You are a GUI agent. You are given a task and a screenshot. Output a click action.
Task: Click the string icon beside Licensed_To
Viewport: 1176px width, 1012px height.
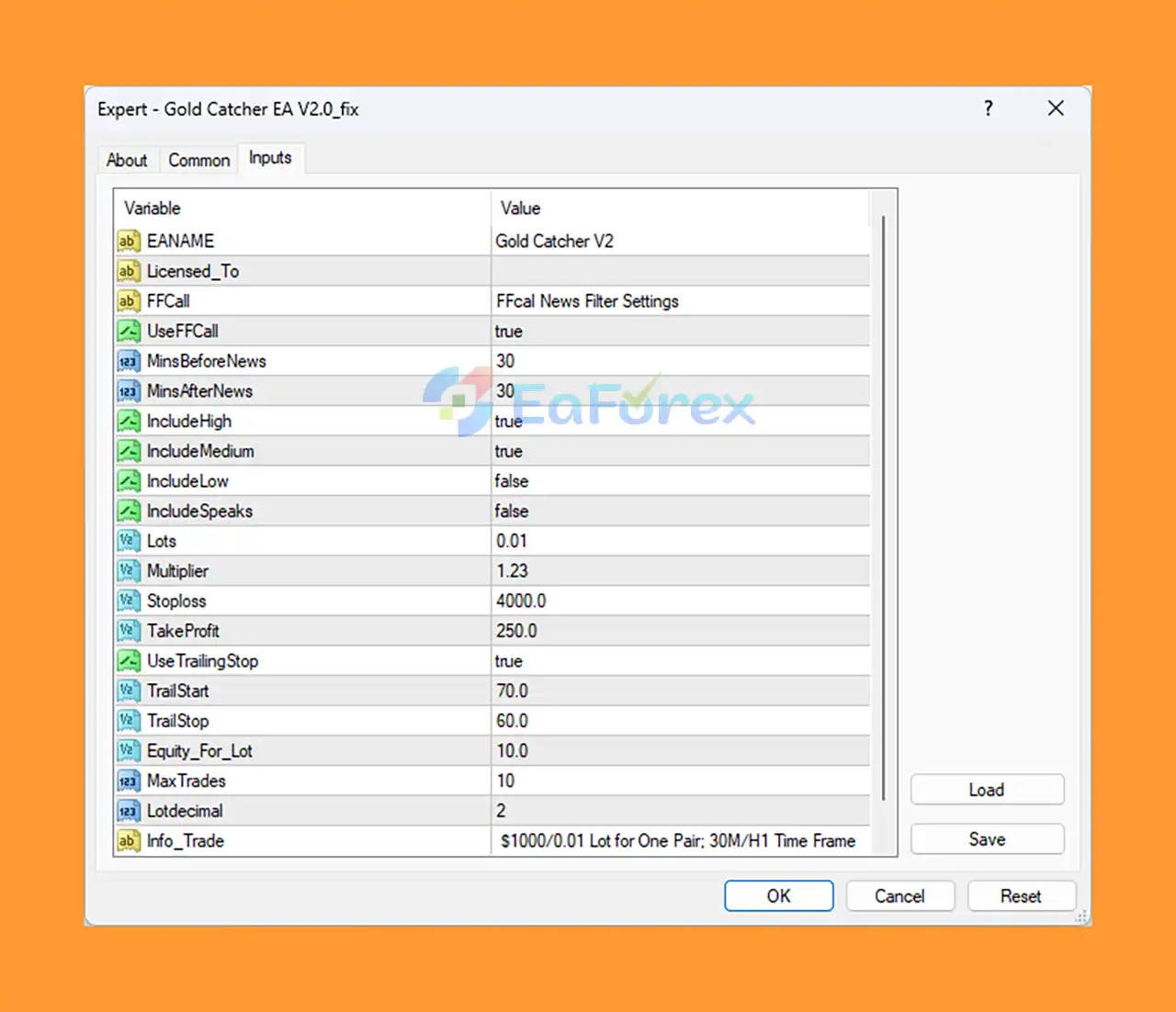[x=128, y=272]
